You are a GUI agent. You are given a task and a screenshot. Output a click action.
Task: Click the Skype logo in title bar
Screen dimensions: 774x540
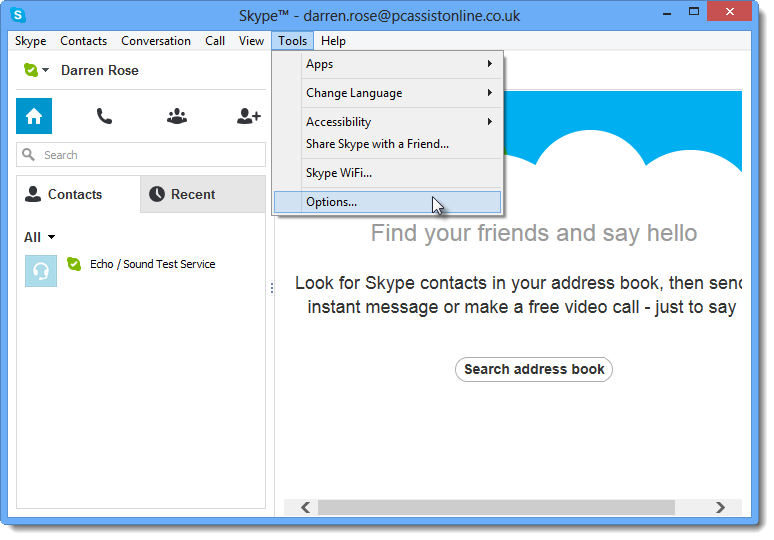[18, 15]
